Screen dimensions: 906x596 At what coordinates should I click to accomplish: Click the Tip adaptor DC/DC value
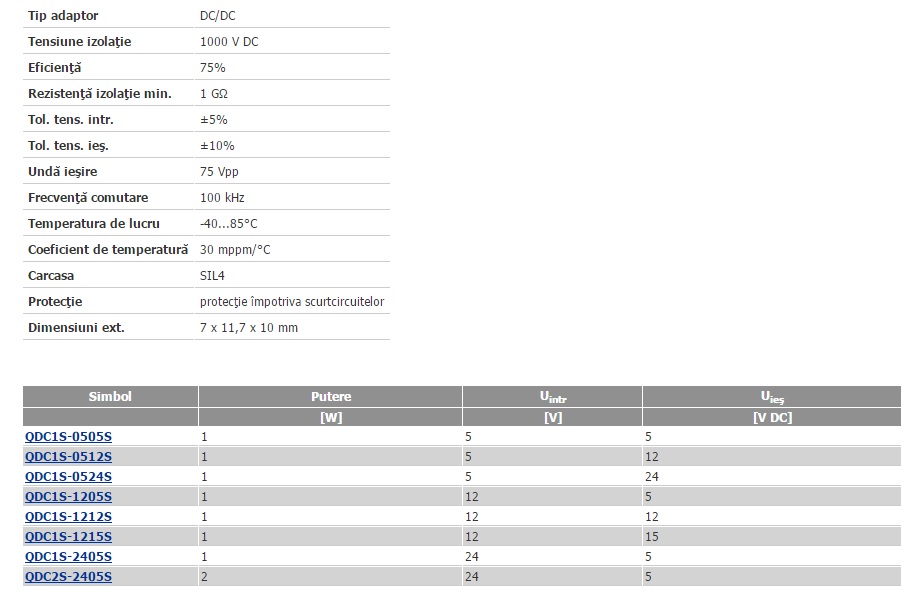217,16
